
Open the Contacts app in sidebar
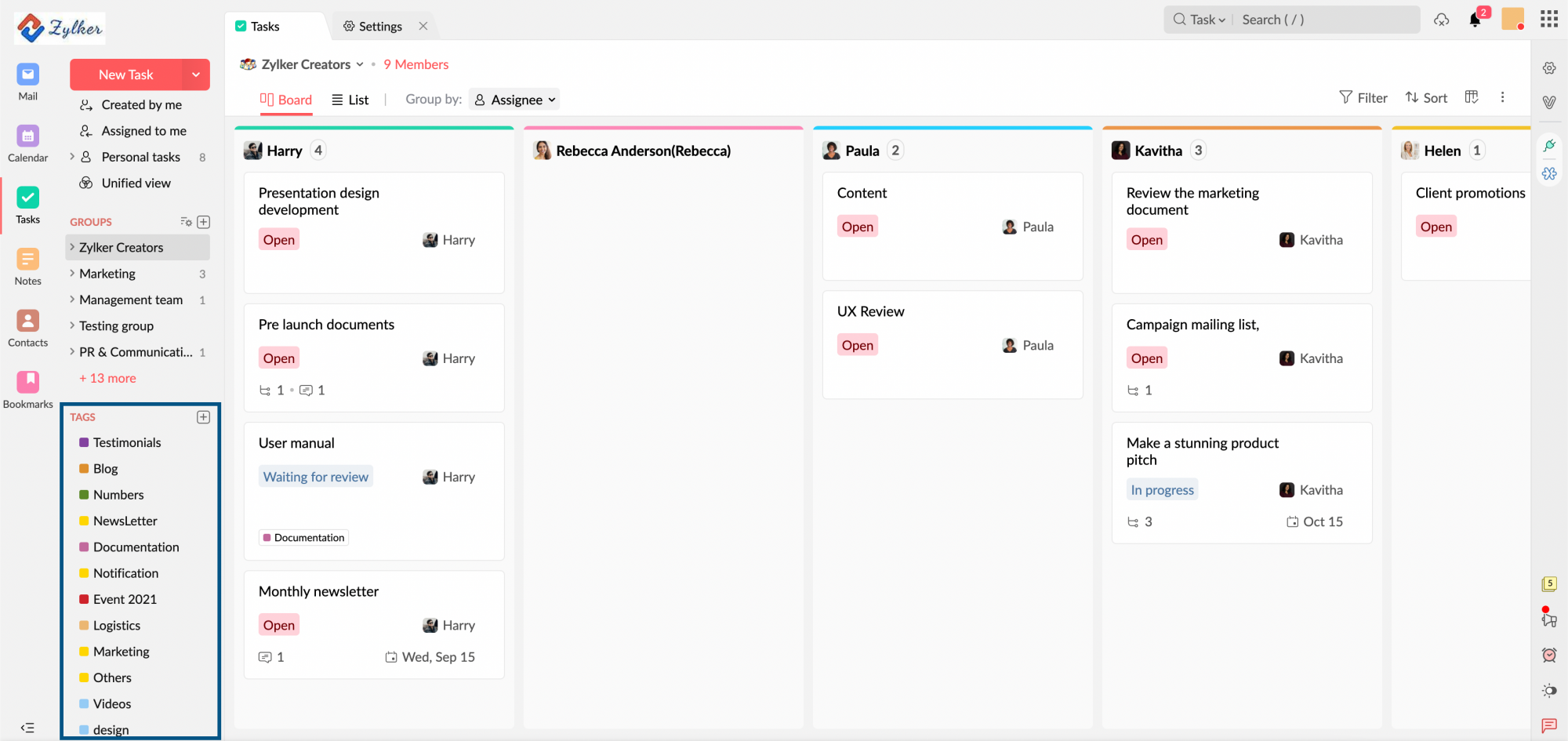click(x=27, y=329)
